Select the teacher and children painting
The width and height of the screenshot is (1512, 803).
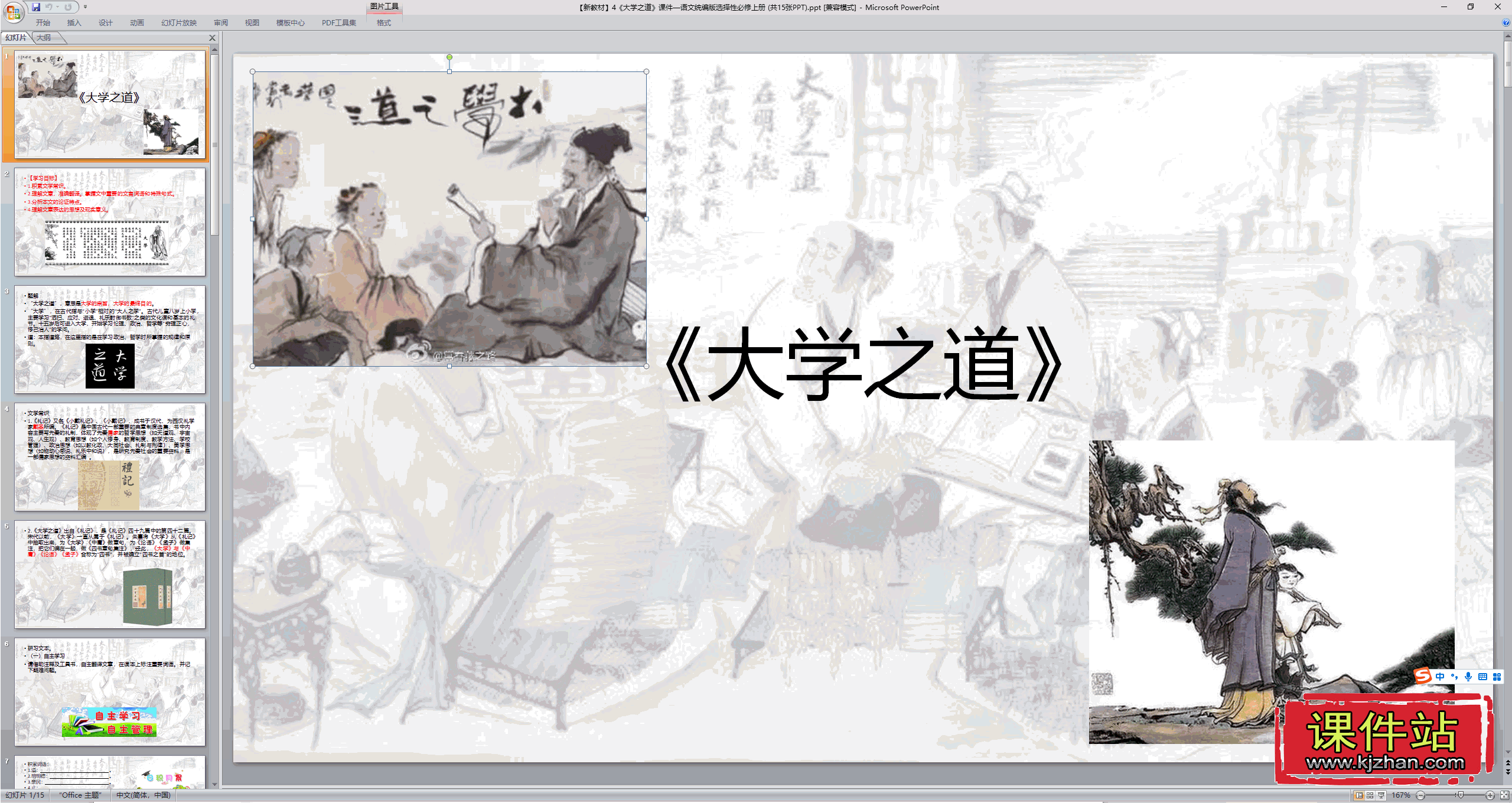[449, 219]
